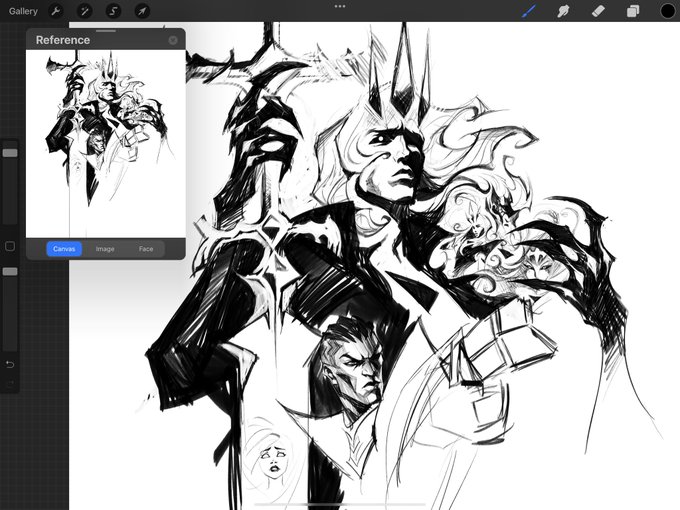
Task: Activate the Transform arrow tool
Action: click(142, 11)
